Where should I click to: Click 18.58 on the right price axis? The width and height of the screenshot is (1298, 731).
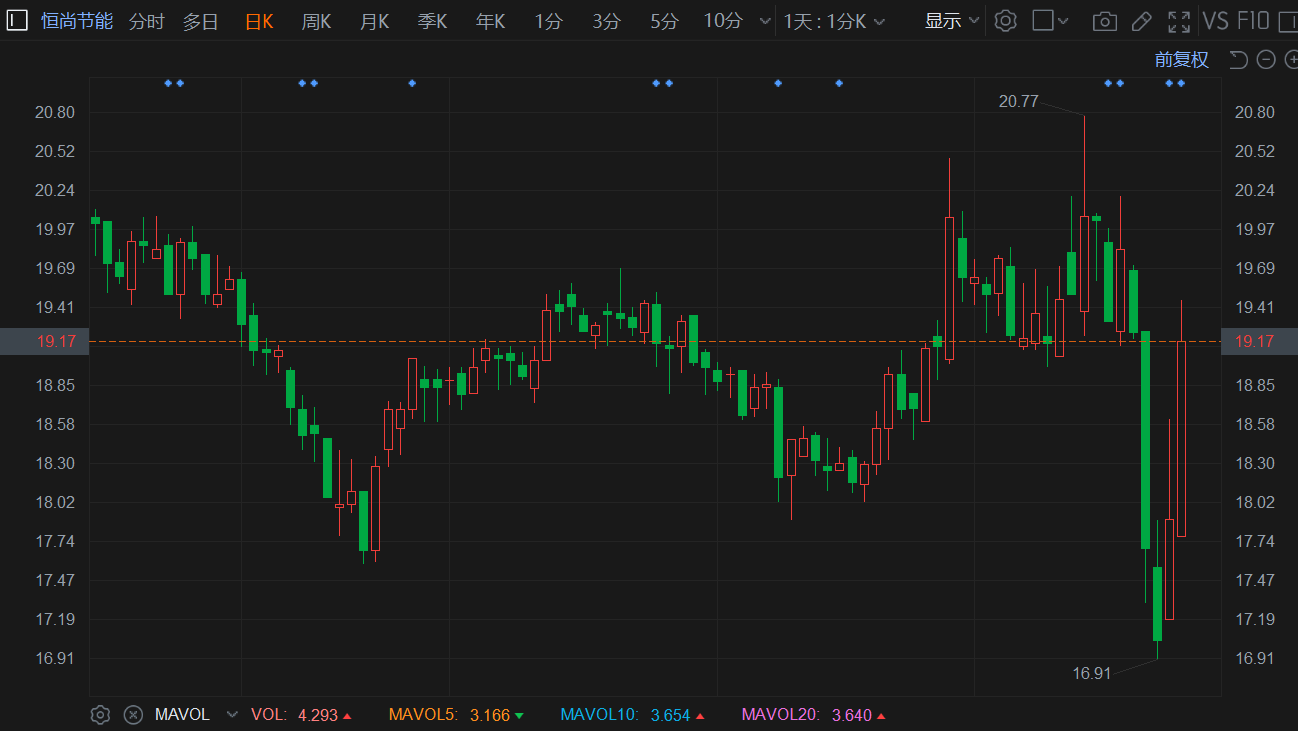pyautogui.click(x=1255, y=424)
